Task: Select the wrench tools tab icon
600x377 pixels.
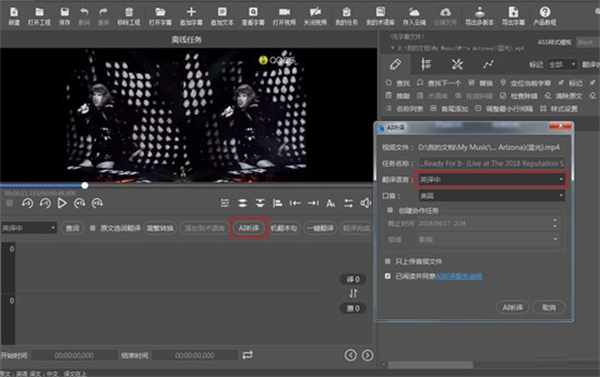Action: [457, 64]
